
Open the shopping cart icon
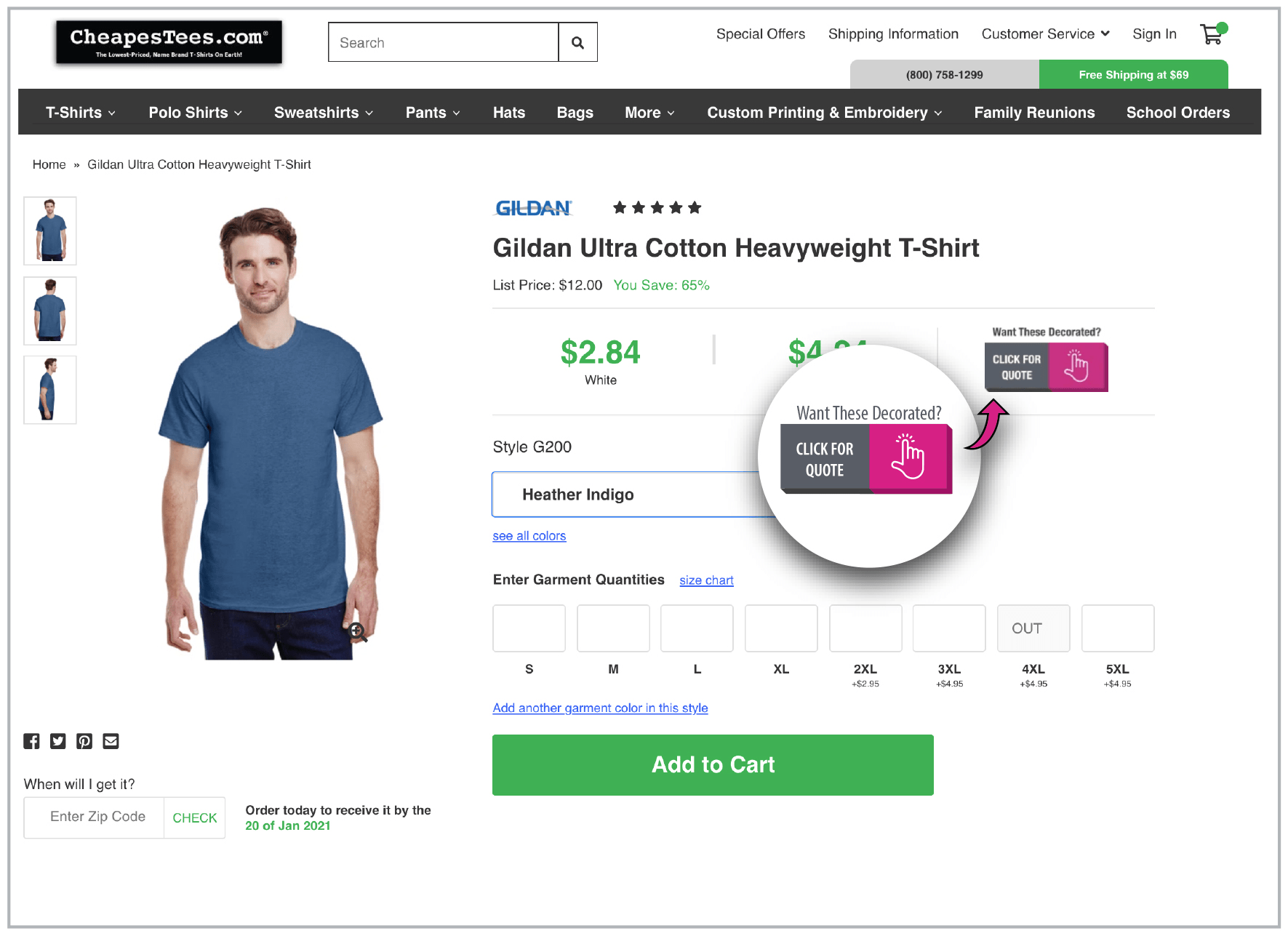pyautogui.click(x=1212, y=34)
